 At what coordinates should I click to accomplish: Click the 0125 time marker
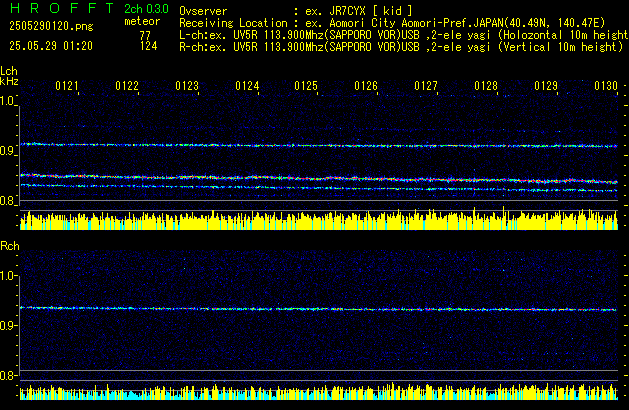tap(306, 86)
